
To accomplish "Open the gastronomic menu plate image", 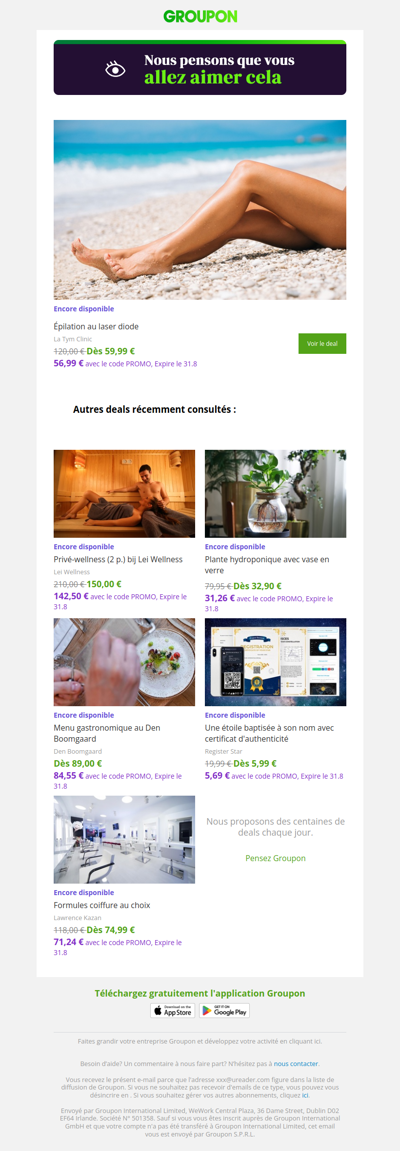I will pos(124,661).
